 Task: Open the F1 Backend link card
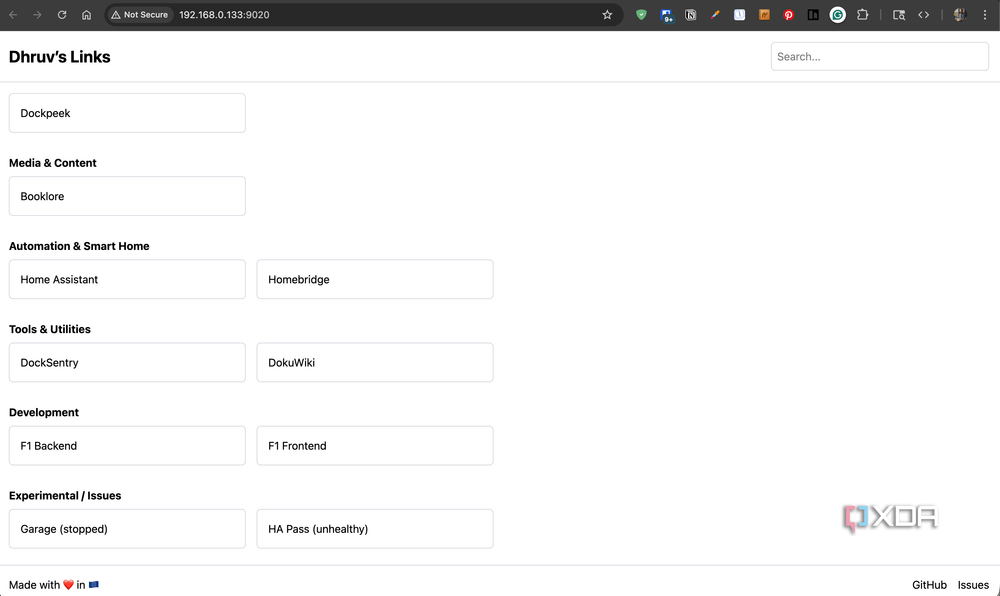(127, 446)
